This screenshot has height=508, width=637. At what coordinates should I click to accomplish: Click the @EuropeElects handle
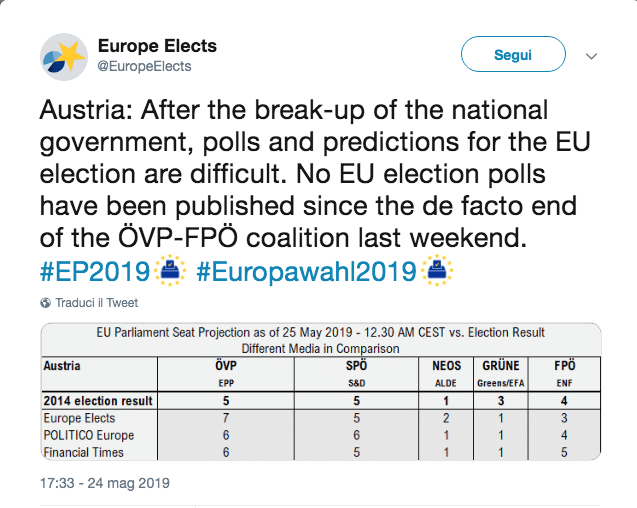point(144,66)
